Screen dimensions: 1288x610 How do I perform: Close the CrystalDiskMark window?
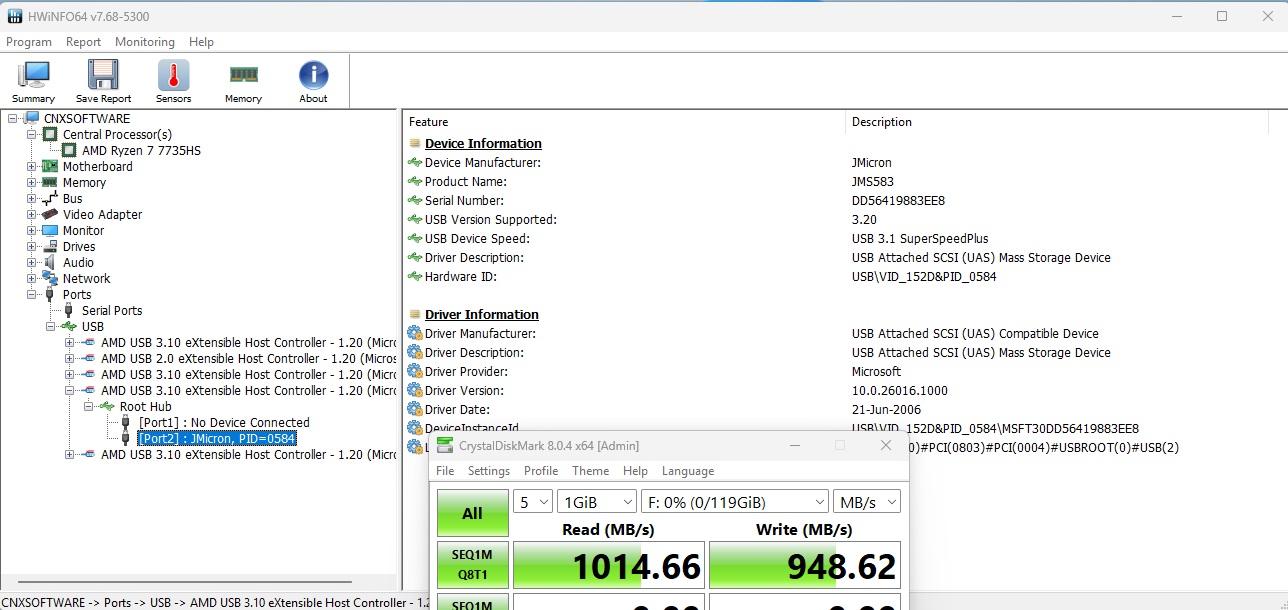[886, 445]
